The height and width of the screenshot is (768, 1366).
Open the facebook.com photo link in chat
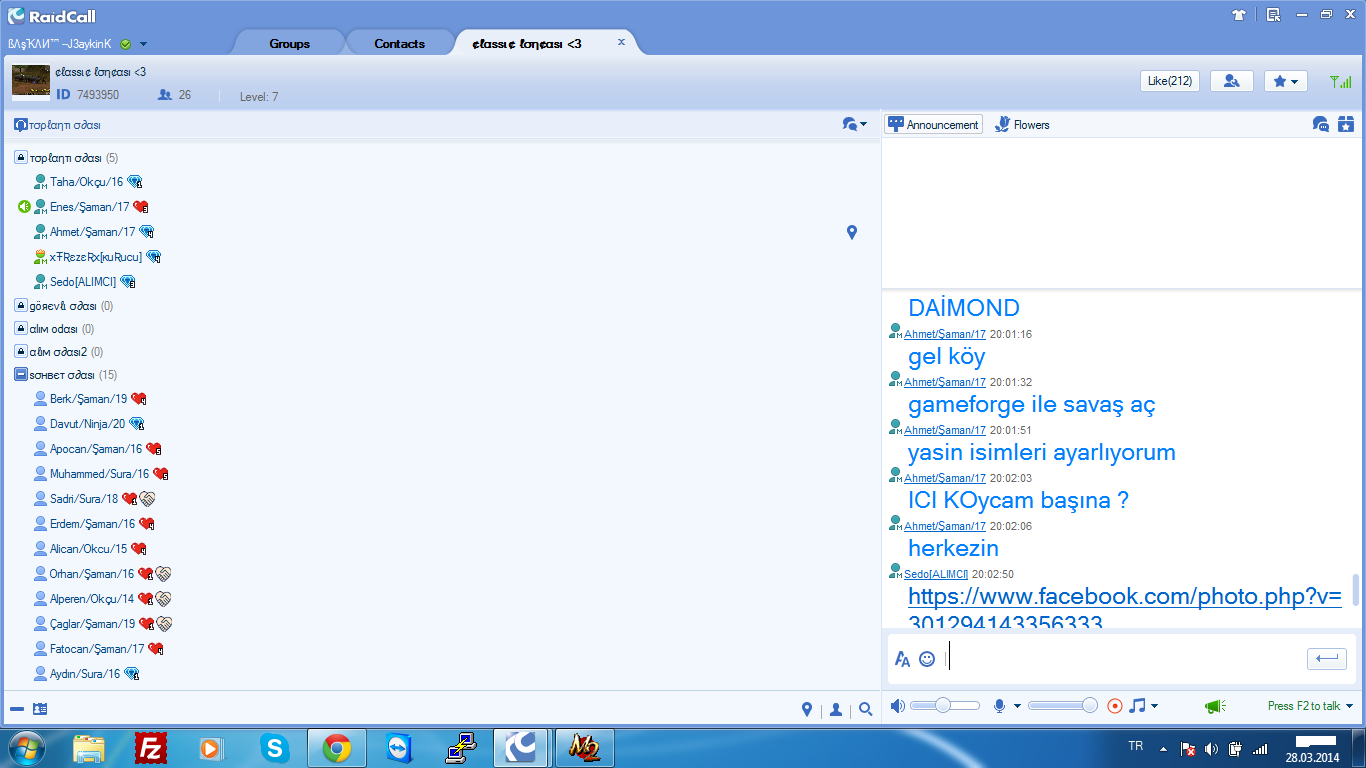pyautogui.click(x=1125, y=609)
